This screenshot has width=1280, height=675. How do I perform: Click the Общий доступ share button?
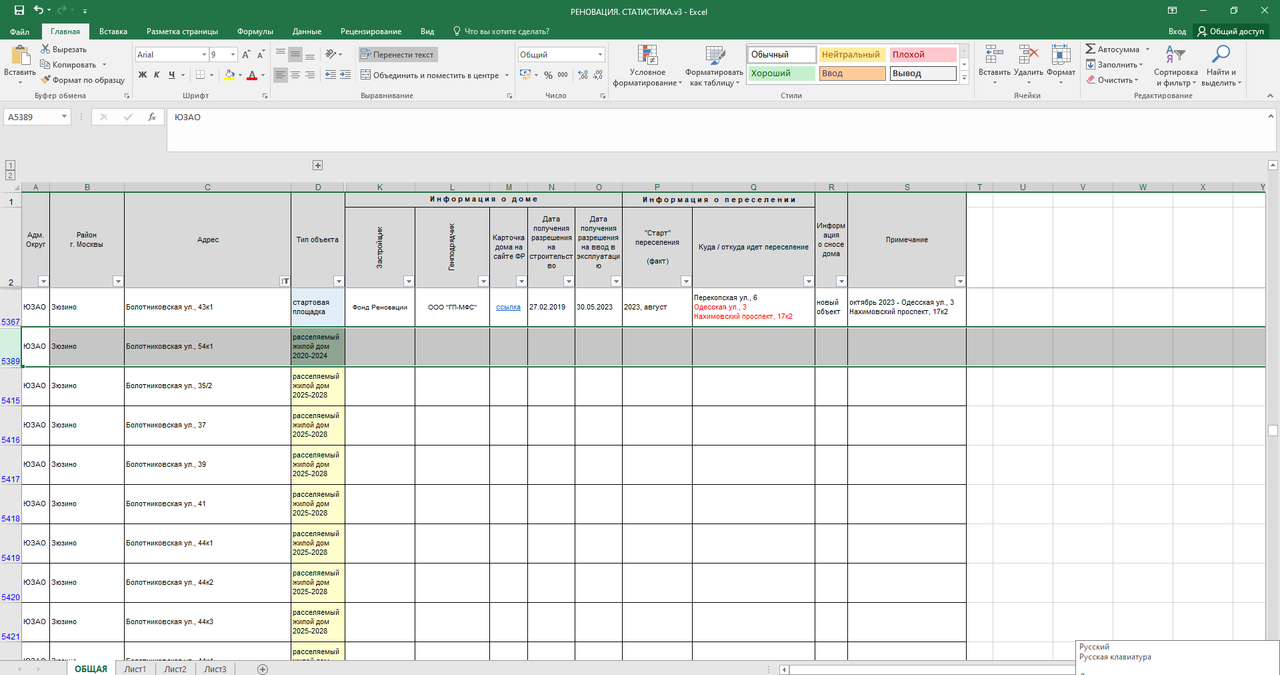pyautogui.click(x=1230, y=31)
